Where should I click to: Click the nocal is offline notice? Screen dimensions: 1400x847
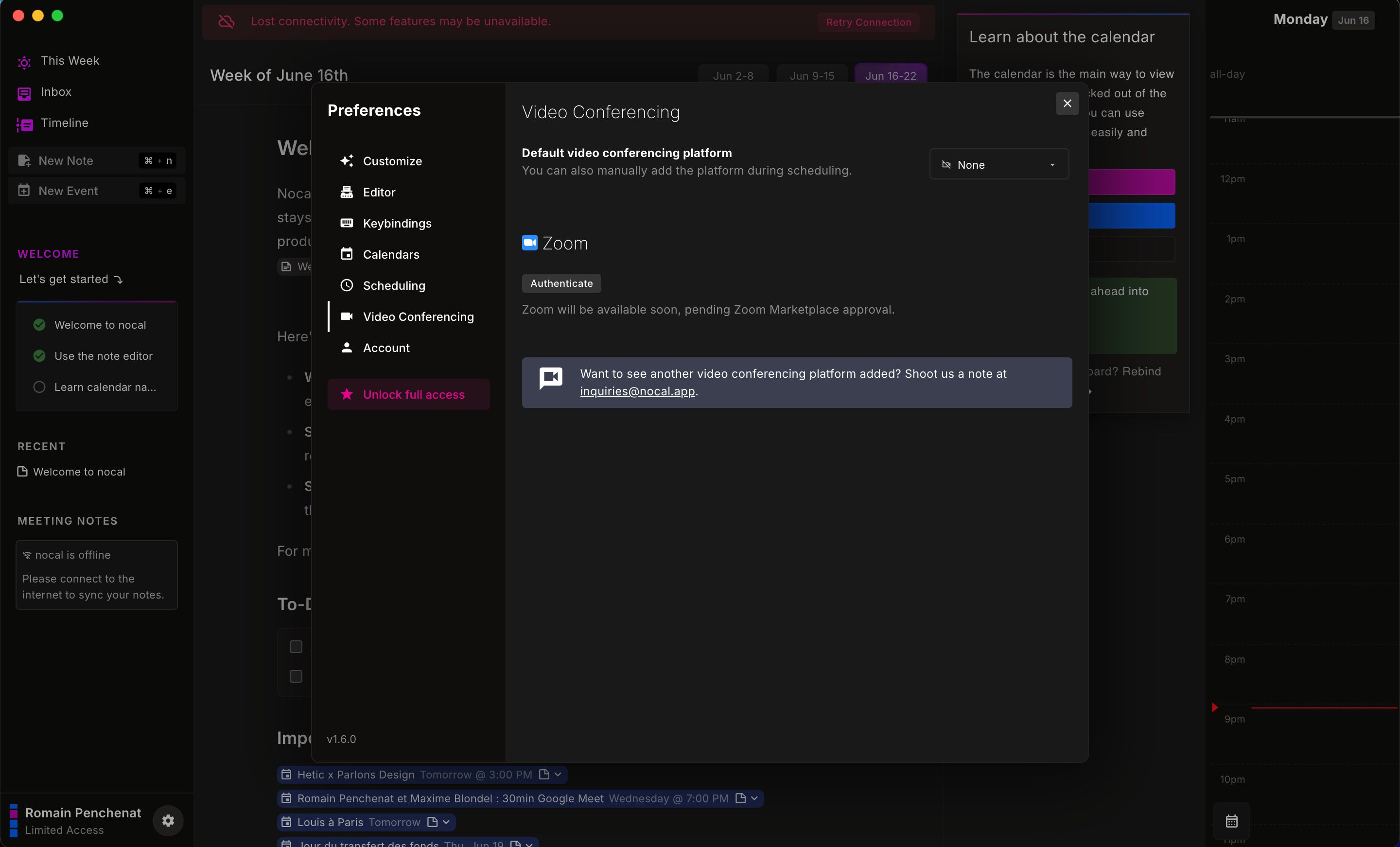(97, 575)
